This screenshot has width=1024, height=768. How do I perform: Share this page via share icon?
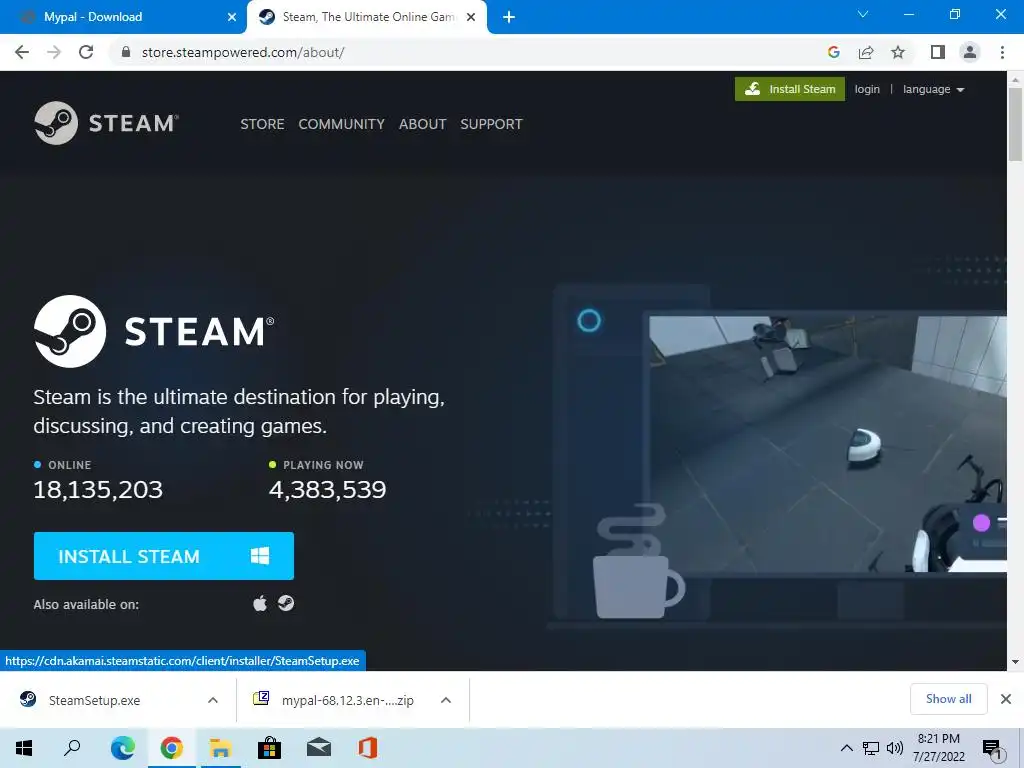click(866, 52)
